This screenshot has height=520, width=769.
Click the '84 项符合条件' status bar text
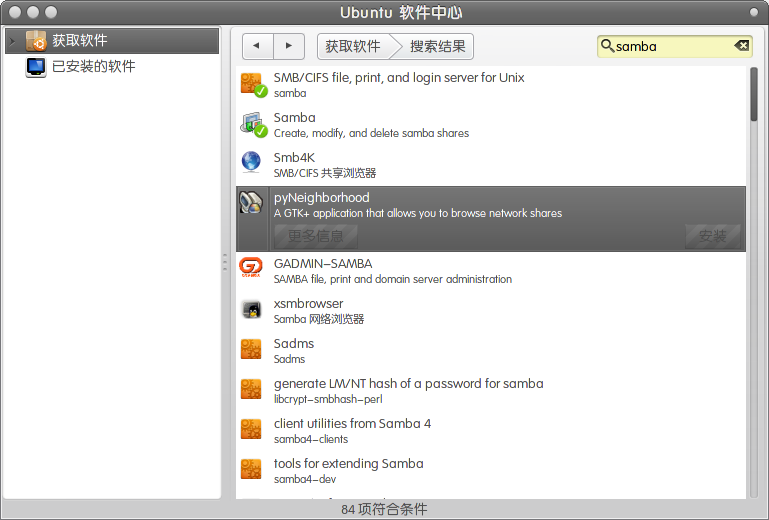[384, 509]
